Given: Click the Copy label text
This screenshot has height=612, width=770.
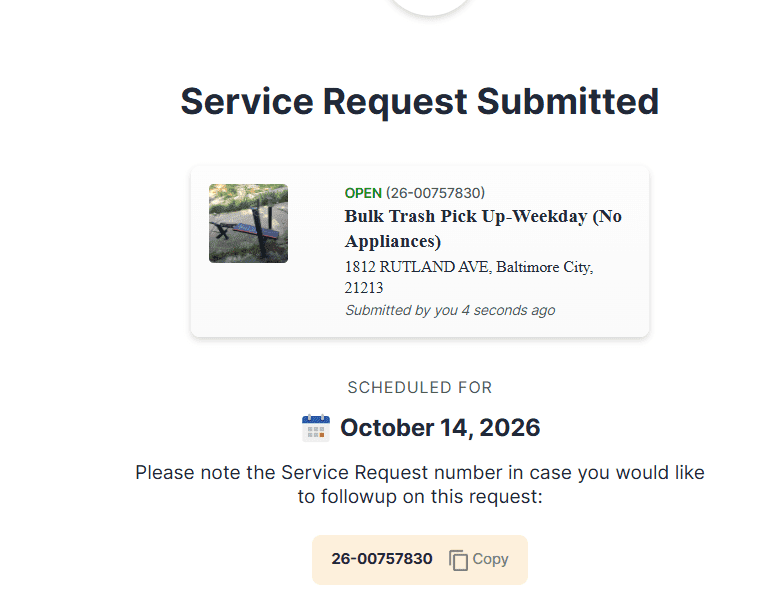Looking at the screenshot, I should point(490,559).
